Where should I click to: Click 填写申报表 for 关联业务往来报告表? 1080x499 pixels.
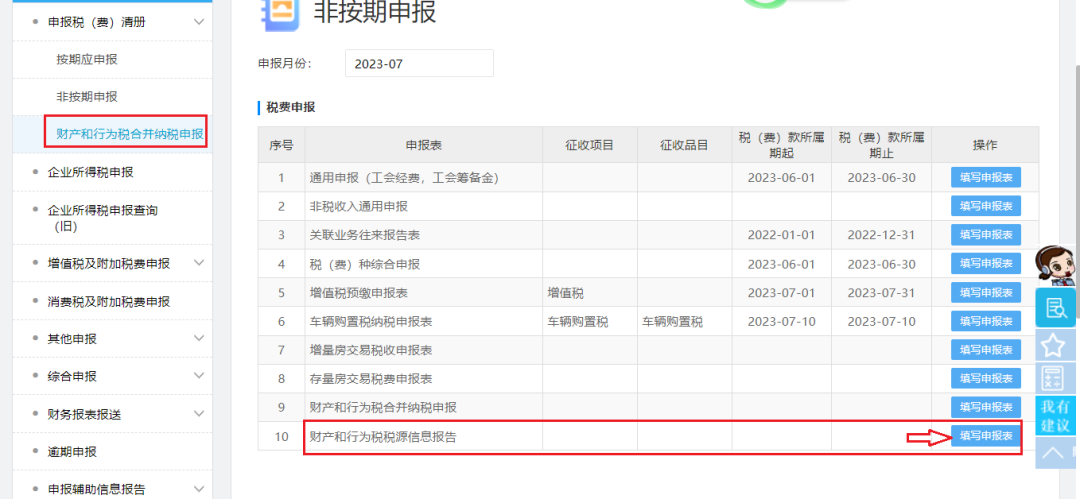point(986,234)
